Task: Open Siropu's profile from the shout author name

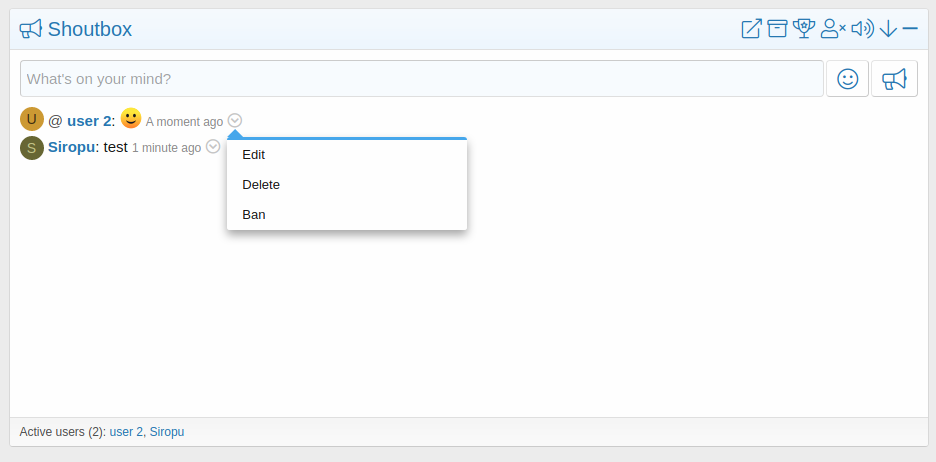Action: (71, 147)
